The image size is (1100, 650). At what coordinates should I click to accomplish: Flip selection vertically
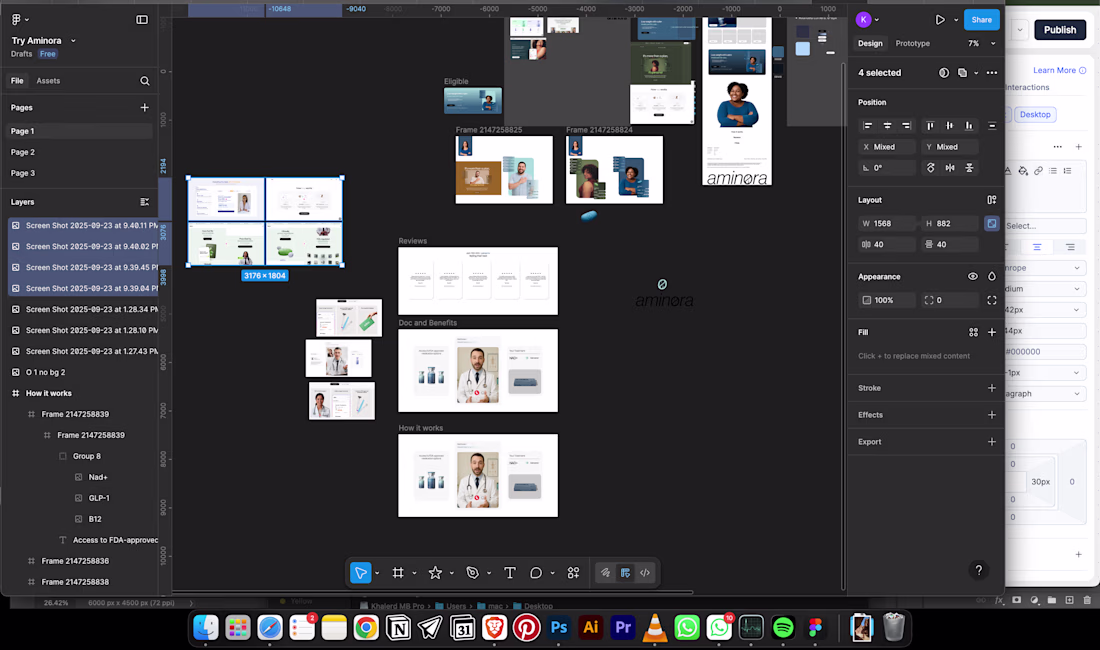point(969,168)
